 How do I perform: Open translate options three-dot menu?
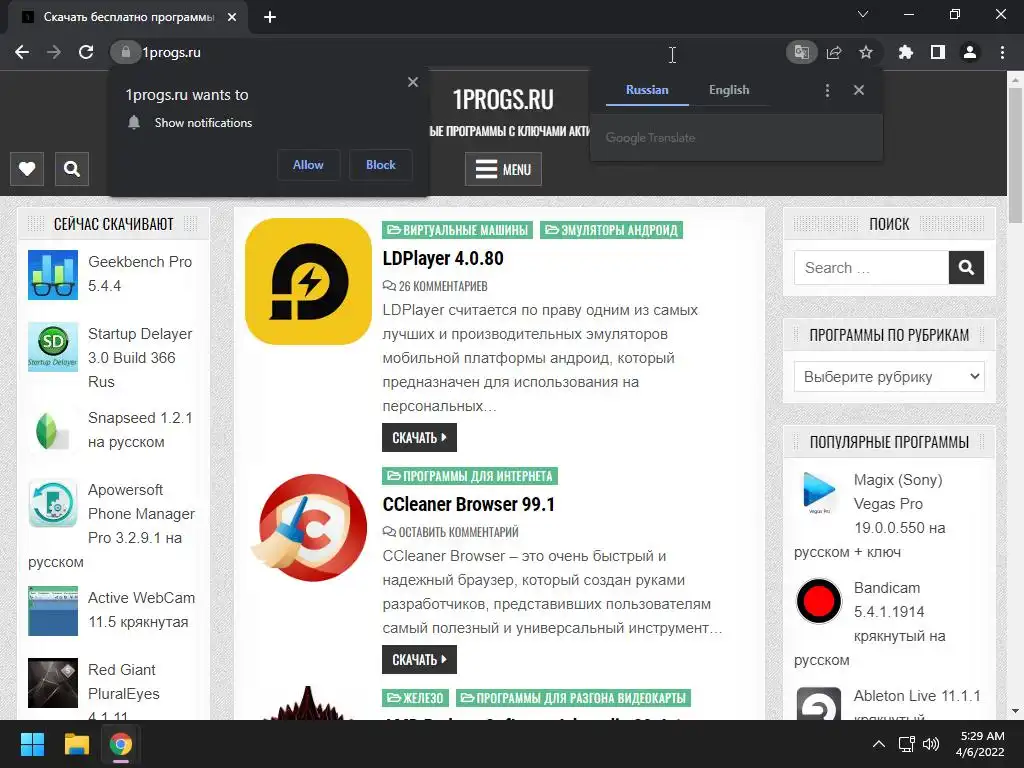(827, 90)
